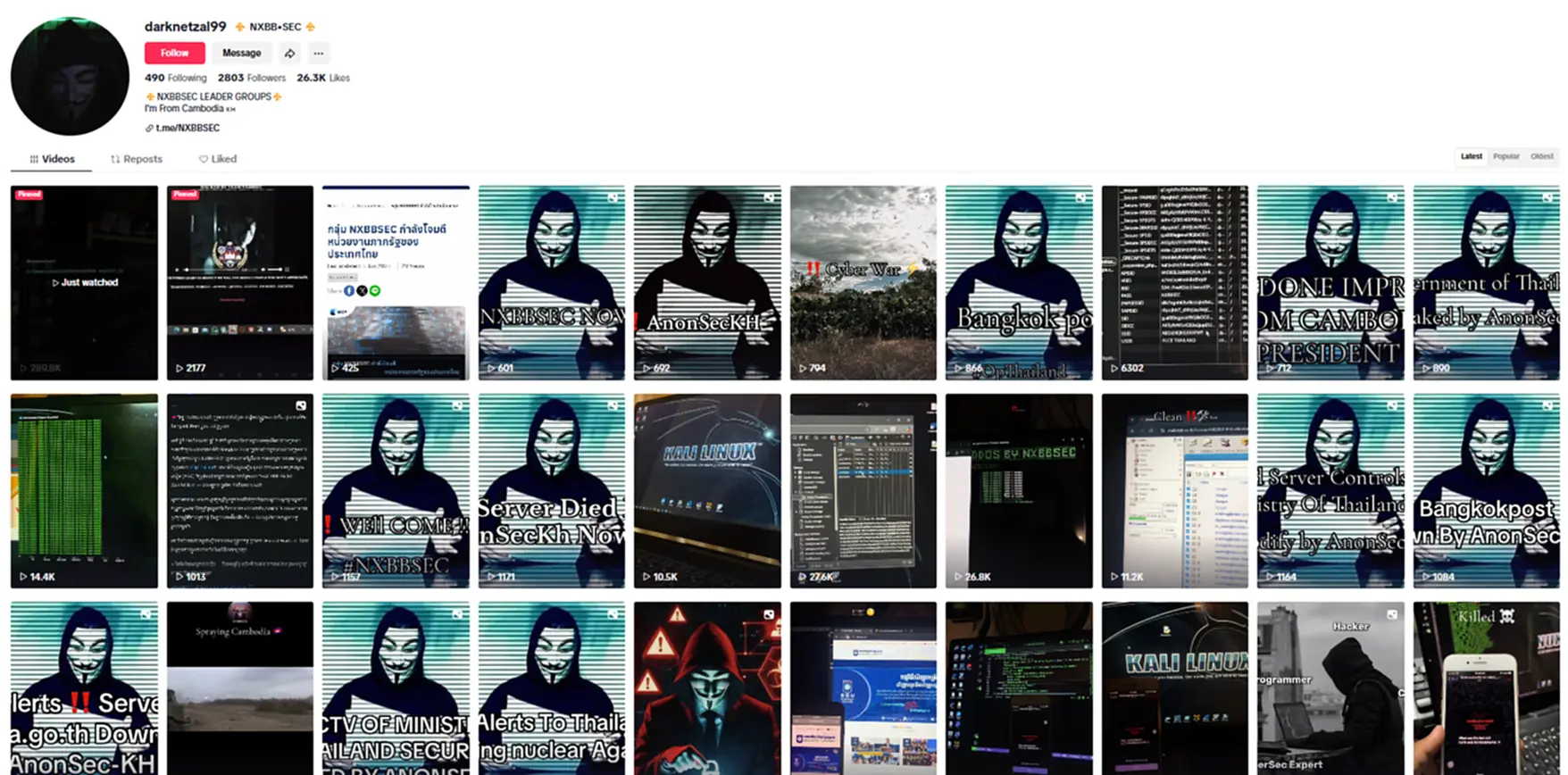
Task: Open the NXBBSEC NOW video with 601 views
Action: pyautogui.click(x=552, y=283)
